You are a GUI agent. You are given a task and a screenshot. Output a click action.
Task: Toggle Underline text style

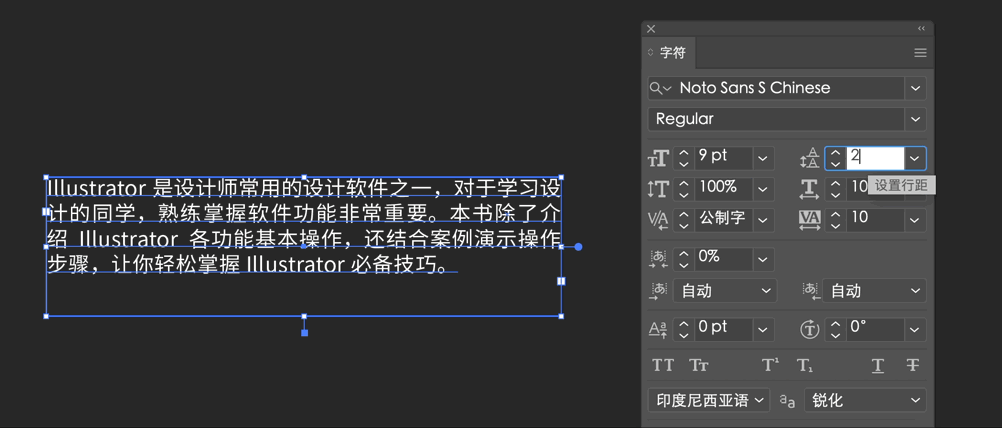(x=878, y=365)
